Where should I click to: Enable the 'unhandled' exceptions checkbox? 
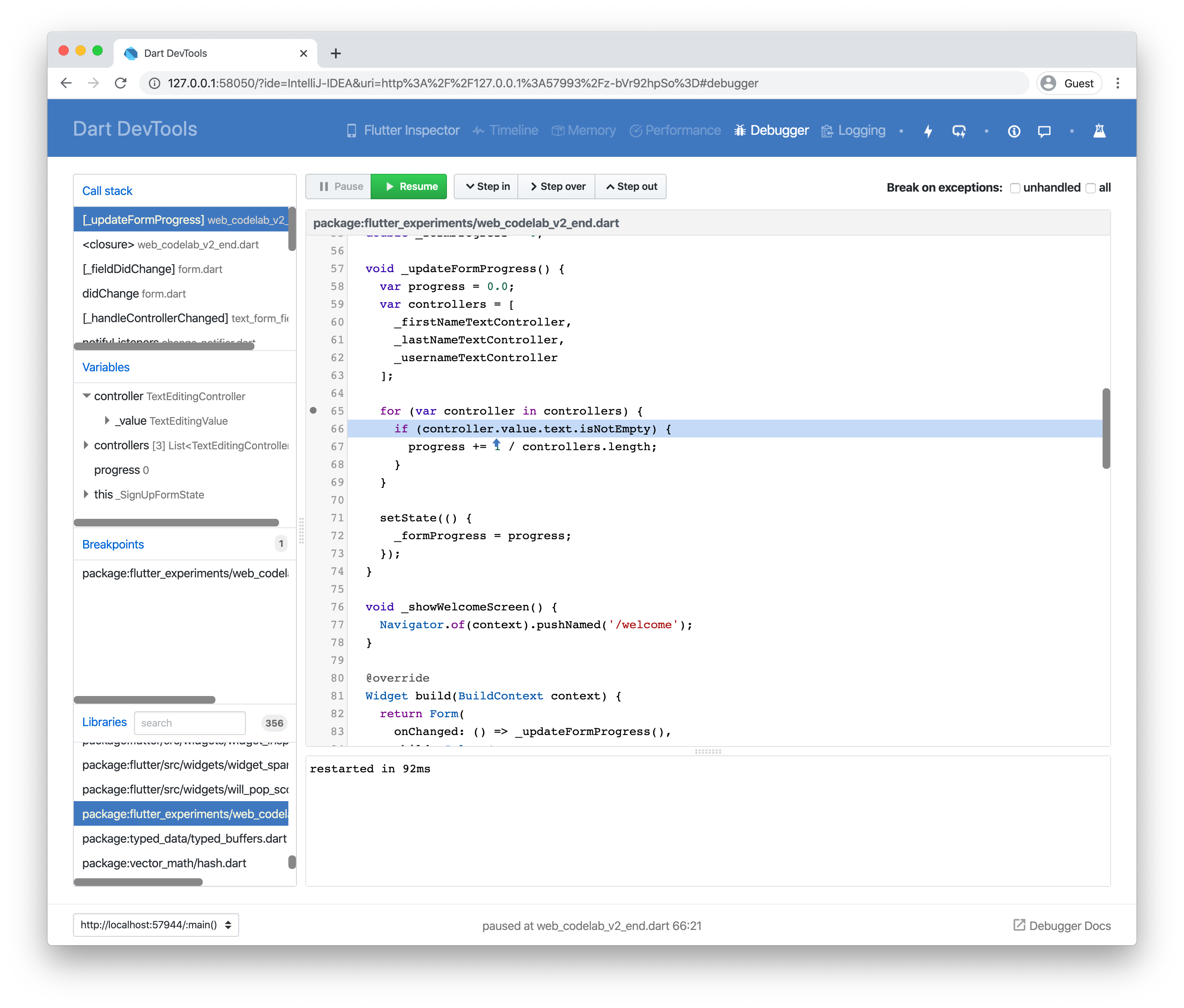1015,187
